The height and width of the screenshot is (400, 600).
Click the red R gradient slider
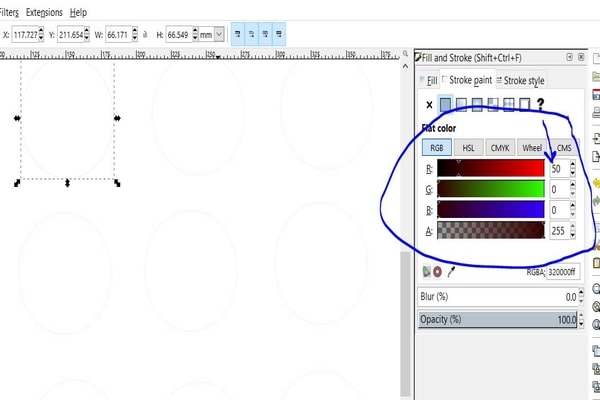click(491, 168)
